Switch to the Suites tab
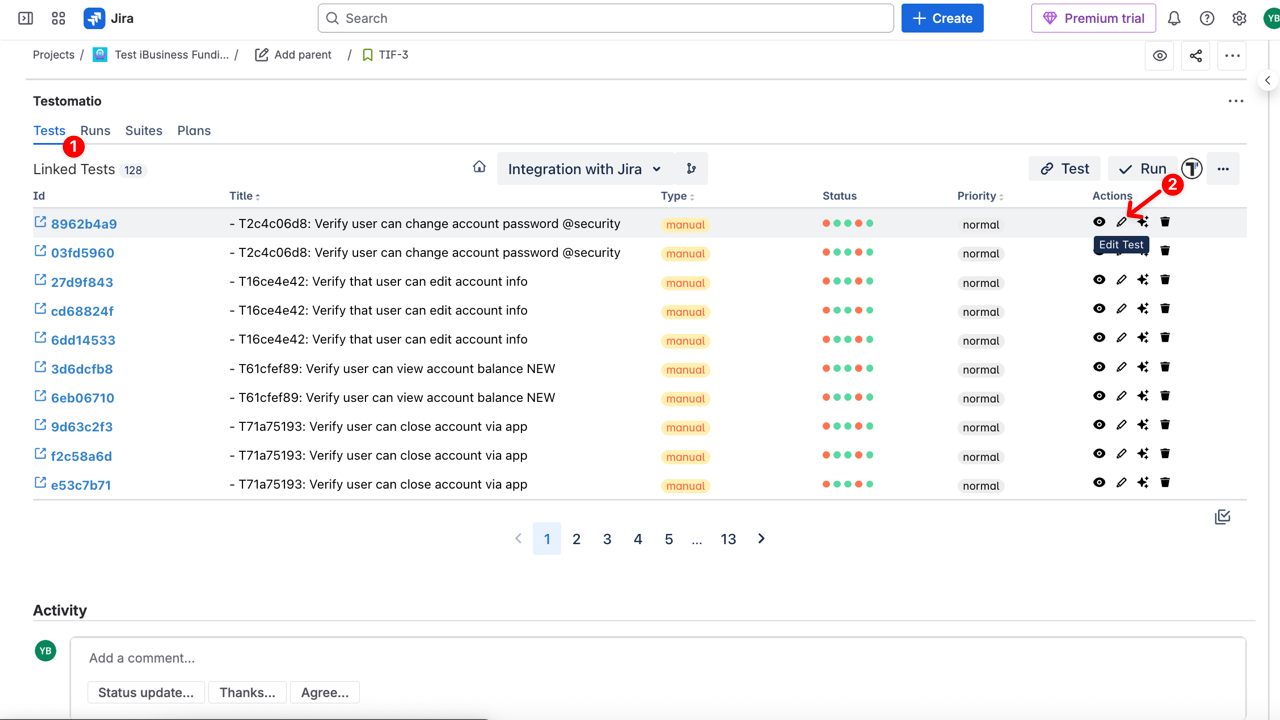The image size is (1280, 720). (x=143, y=131)
